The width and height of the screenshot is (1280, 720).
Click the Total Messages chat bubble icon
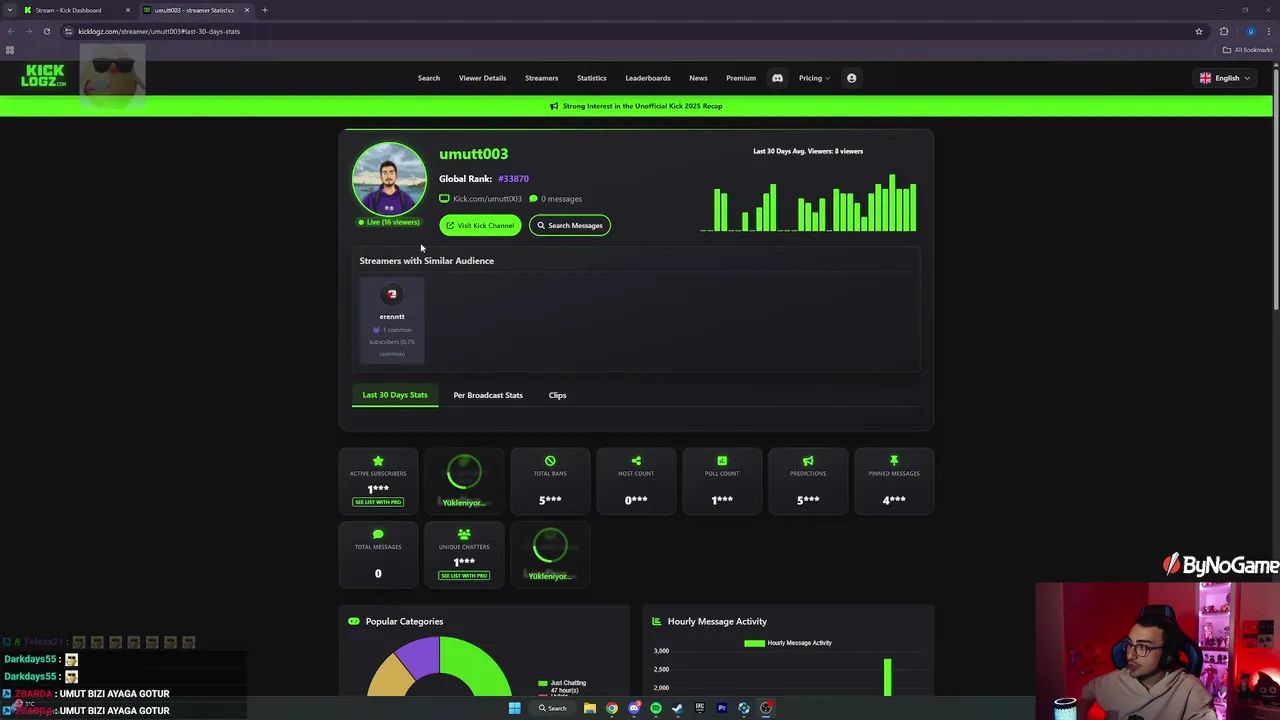378,535
